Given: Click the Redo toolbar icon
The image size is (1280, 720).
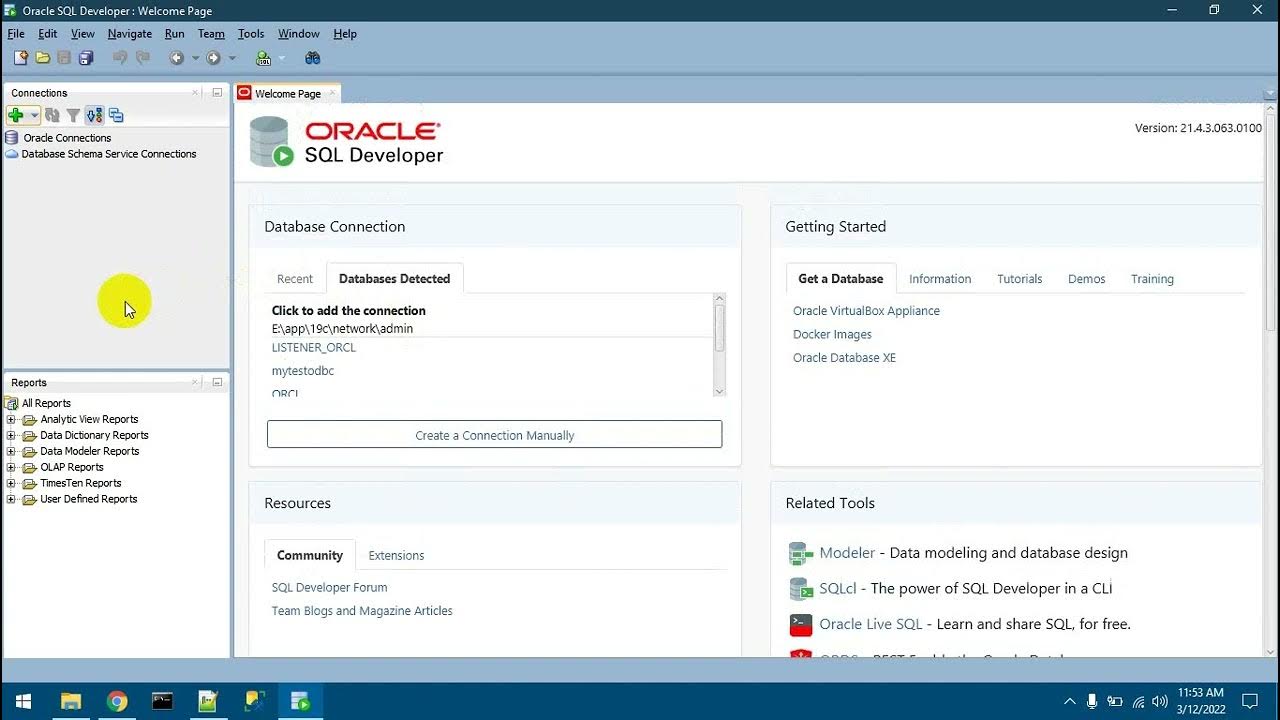Looking at the screenshot, I should tap(142, 58).
